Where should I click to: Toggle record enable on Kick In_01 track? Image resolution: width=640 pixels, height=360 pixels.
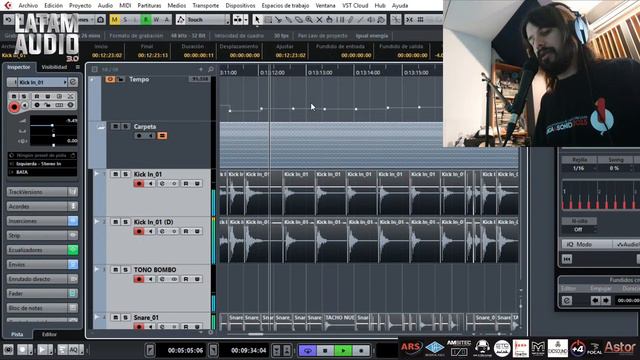point(139,184)
